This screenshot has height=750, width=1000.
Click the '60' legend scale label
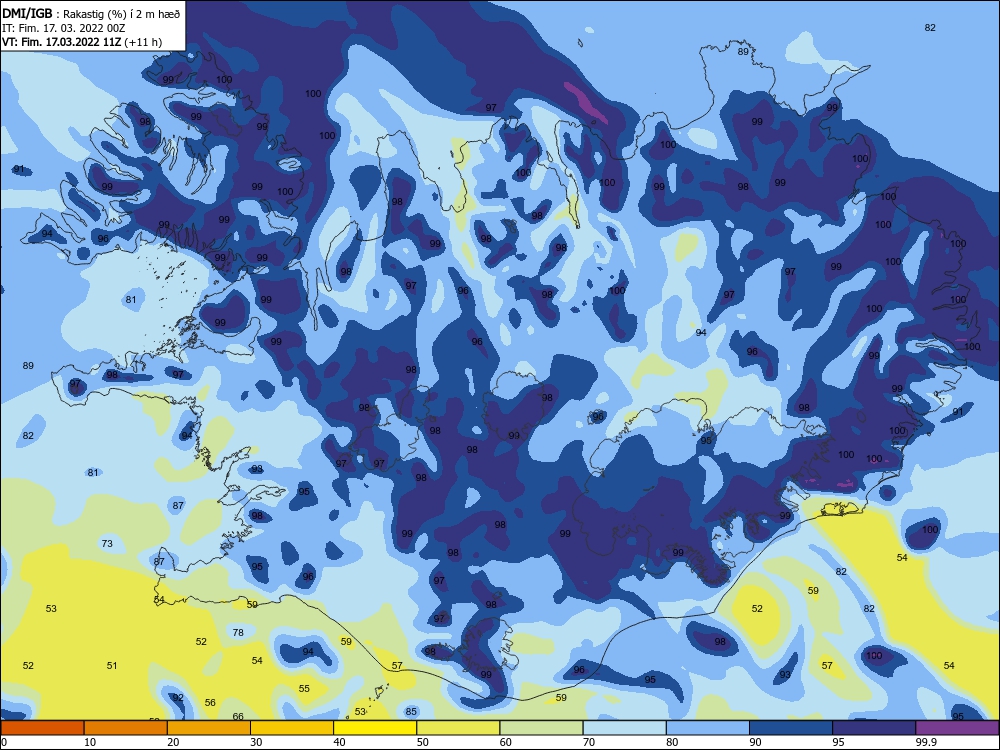(506, 742)
